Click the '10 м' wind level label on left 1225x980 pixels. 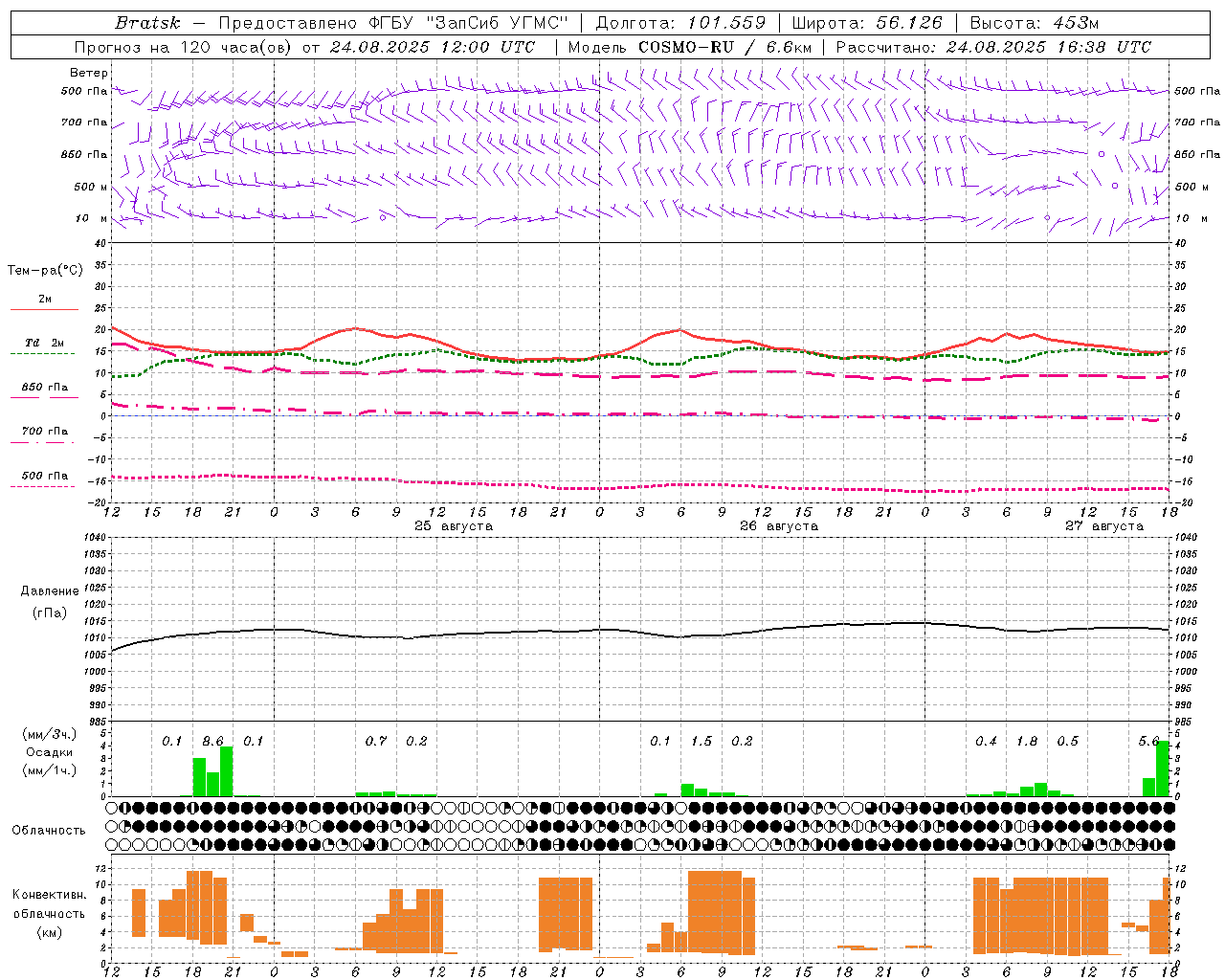pyautogui.click(x=92, y=218)
